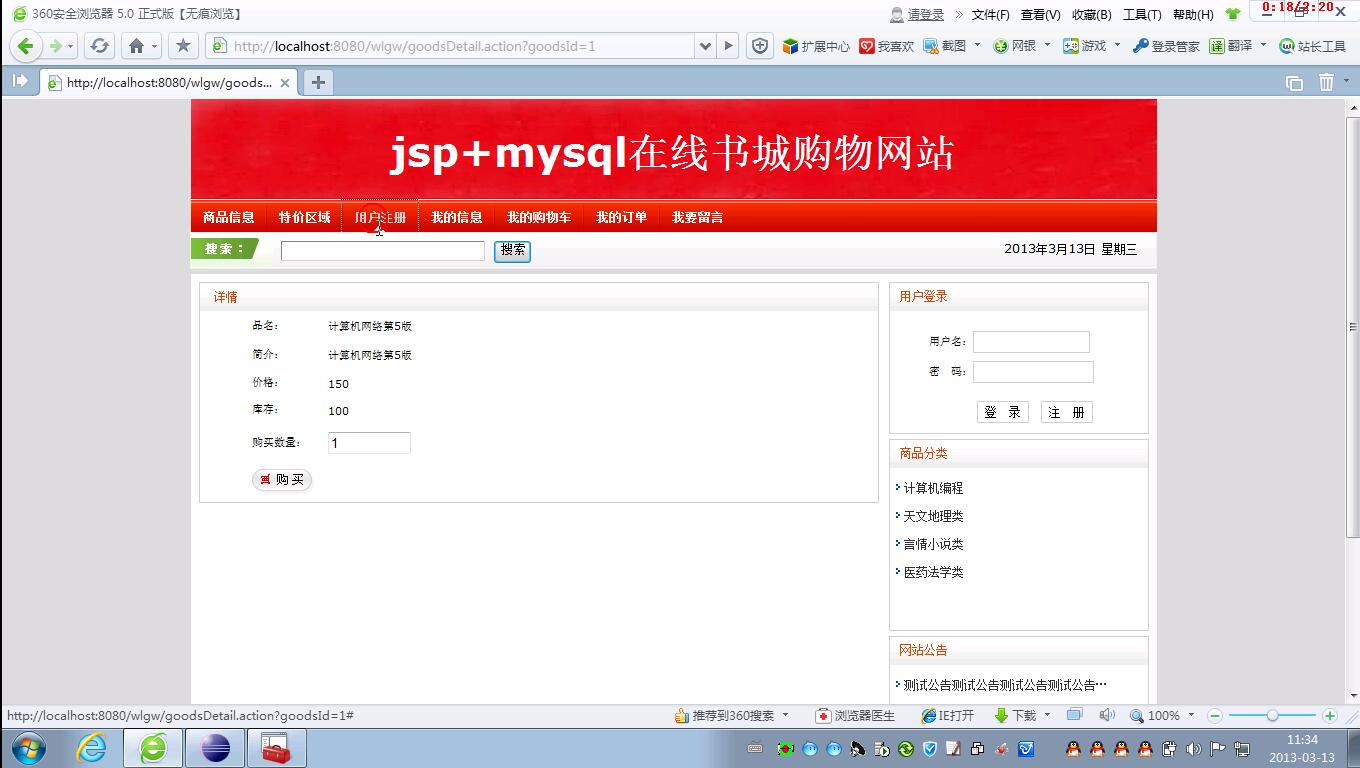The width and height of the screenshot is (1360, 768).
Task: Click the 购买 buy button
Action: (282, 480)
